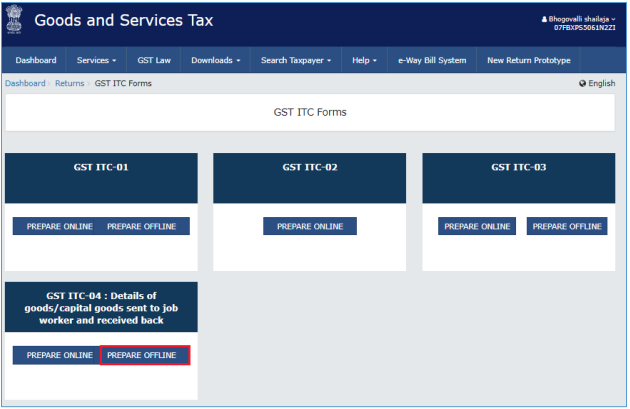The height and width of the screenshot is (409, 630).
Task: Click the Goods and Services Tax title
Action: coord(124,20)
